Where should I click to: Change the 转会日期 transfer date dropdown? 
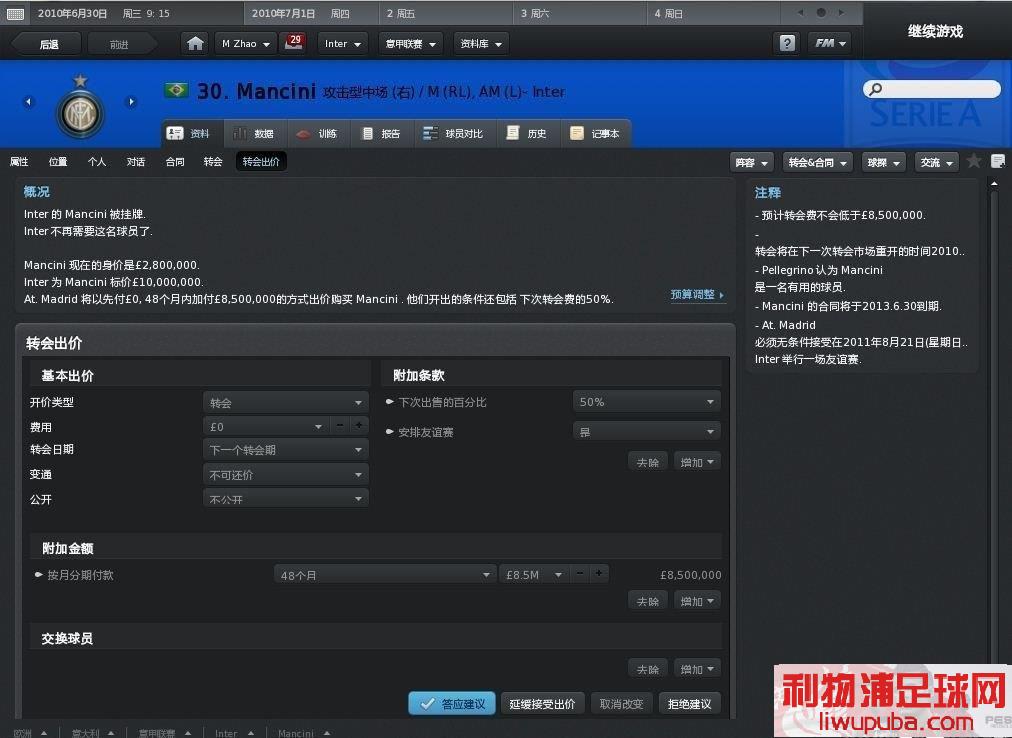point(286,449)
